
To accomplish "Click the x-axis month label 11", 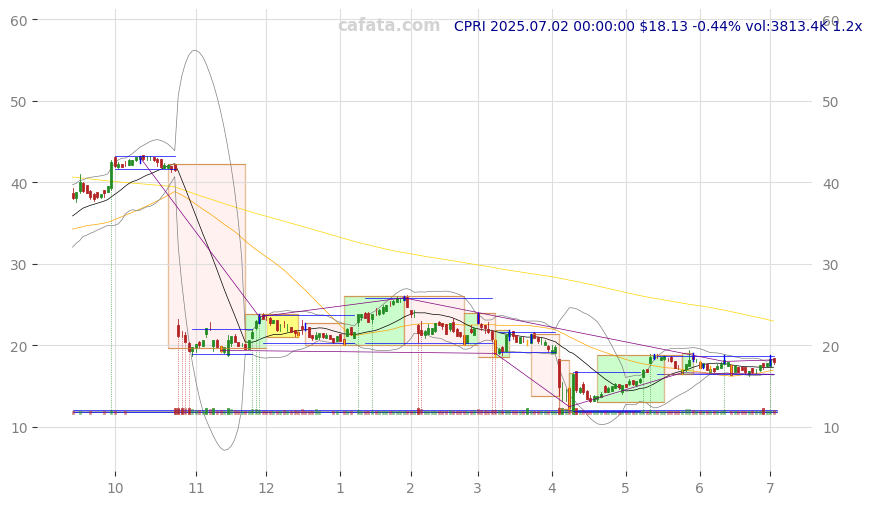I will pyautogui.click(x=196, y=488).
